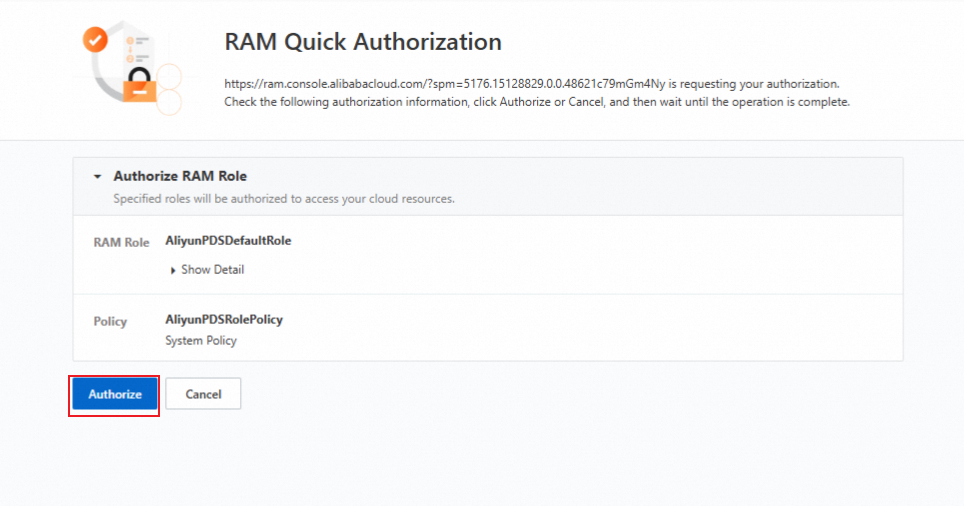
Task: Click the RAM Role label
Action: 121,243
